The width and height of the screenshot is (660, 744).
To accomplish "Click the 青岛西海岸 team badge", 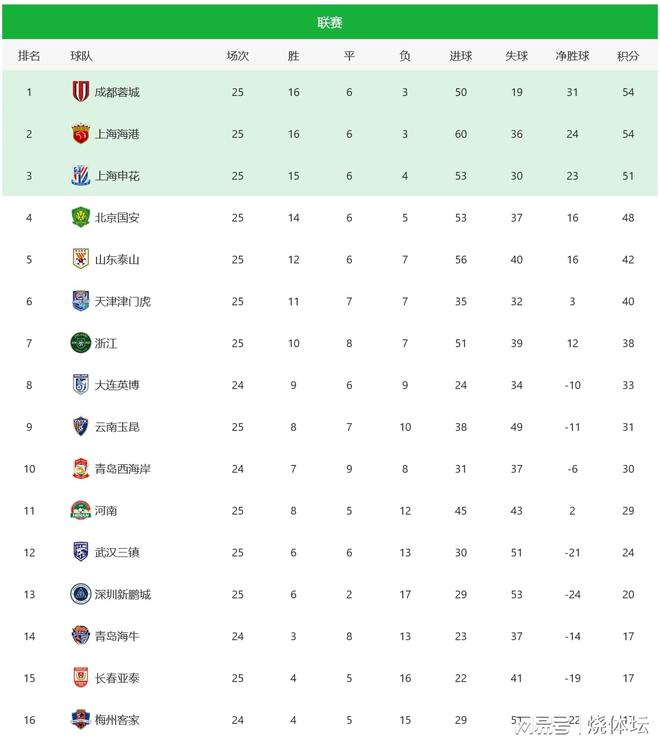I will coord(80,468).
